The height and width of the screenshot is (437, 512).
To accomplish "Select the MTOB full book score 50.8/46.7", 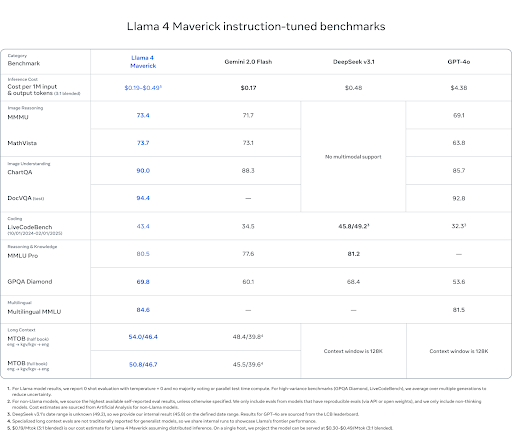I will (x=143, y=365).
